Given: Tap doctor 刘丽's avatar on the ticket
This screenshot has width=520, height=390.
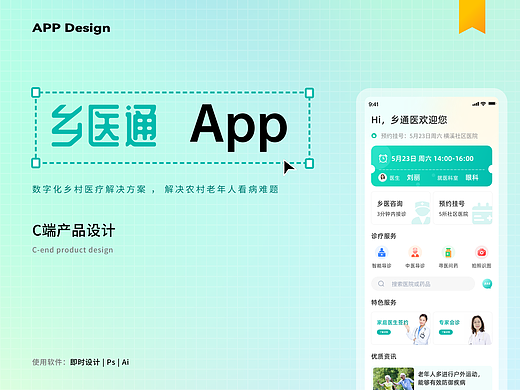Looking at the screenshot, I should 383,177.
